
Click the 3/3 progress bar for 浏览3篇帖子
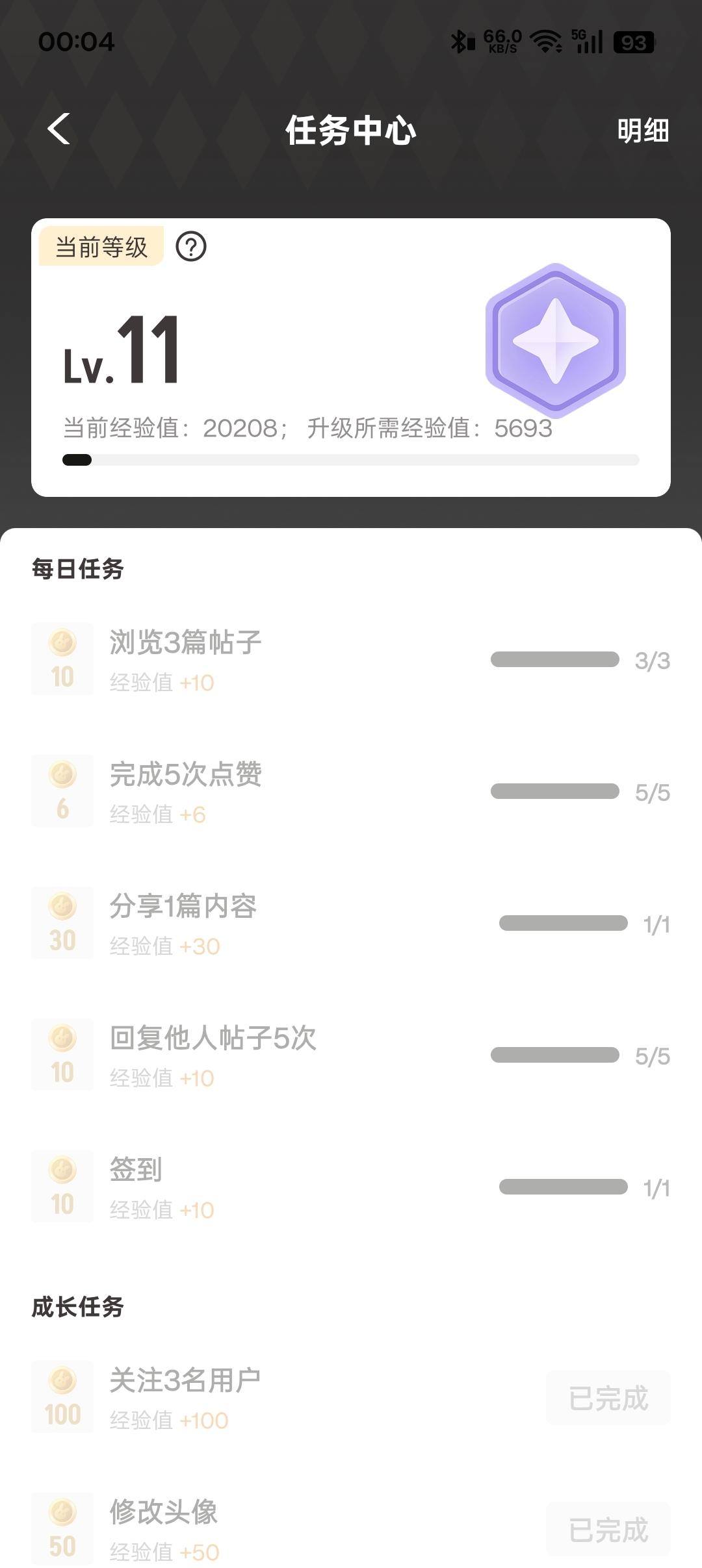554,659
